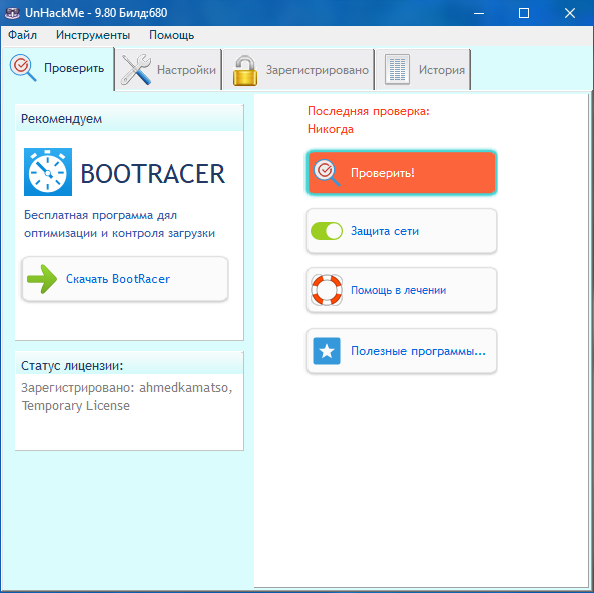Click the Temporary License text
The height and width of the screenshot is (593, 594).
(x=75, y=406)
